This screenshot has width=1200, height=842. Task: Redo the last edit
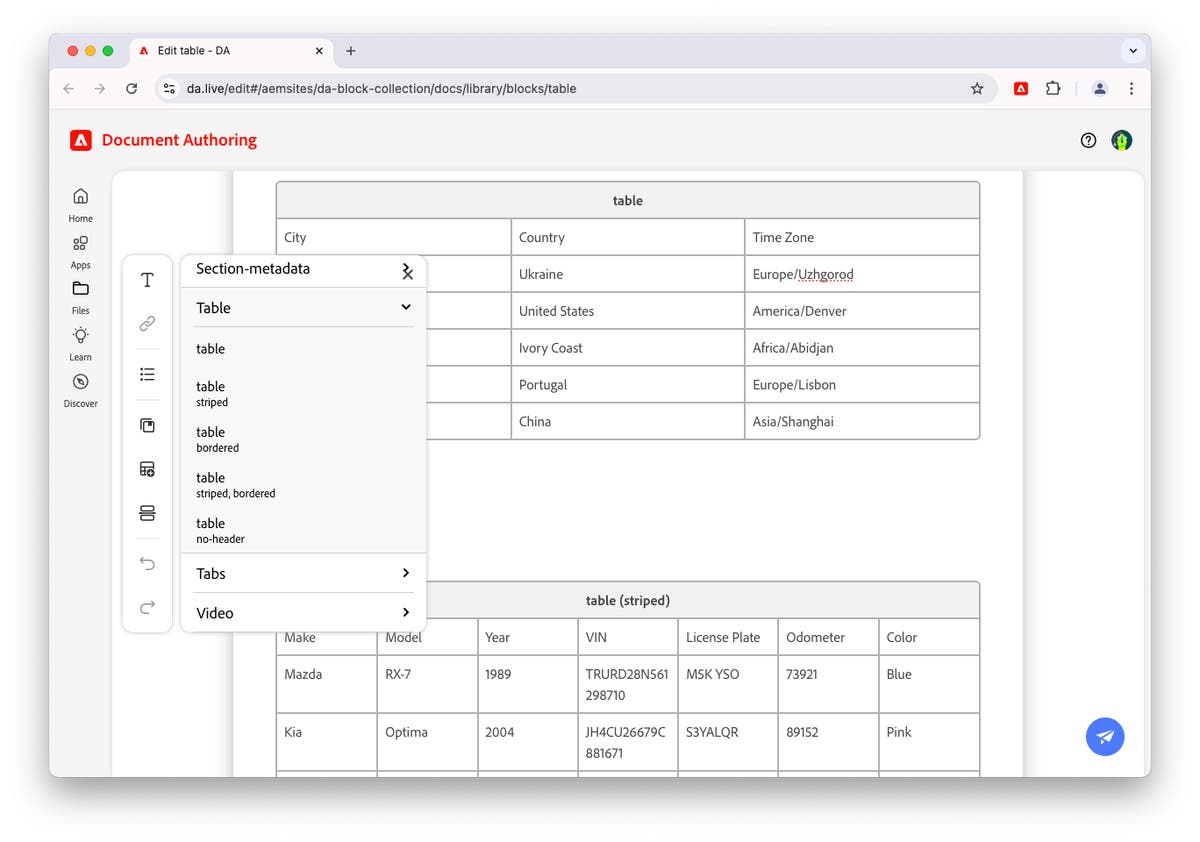coord(147,607)
